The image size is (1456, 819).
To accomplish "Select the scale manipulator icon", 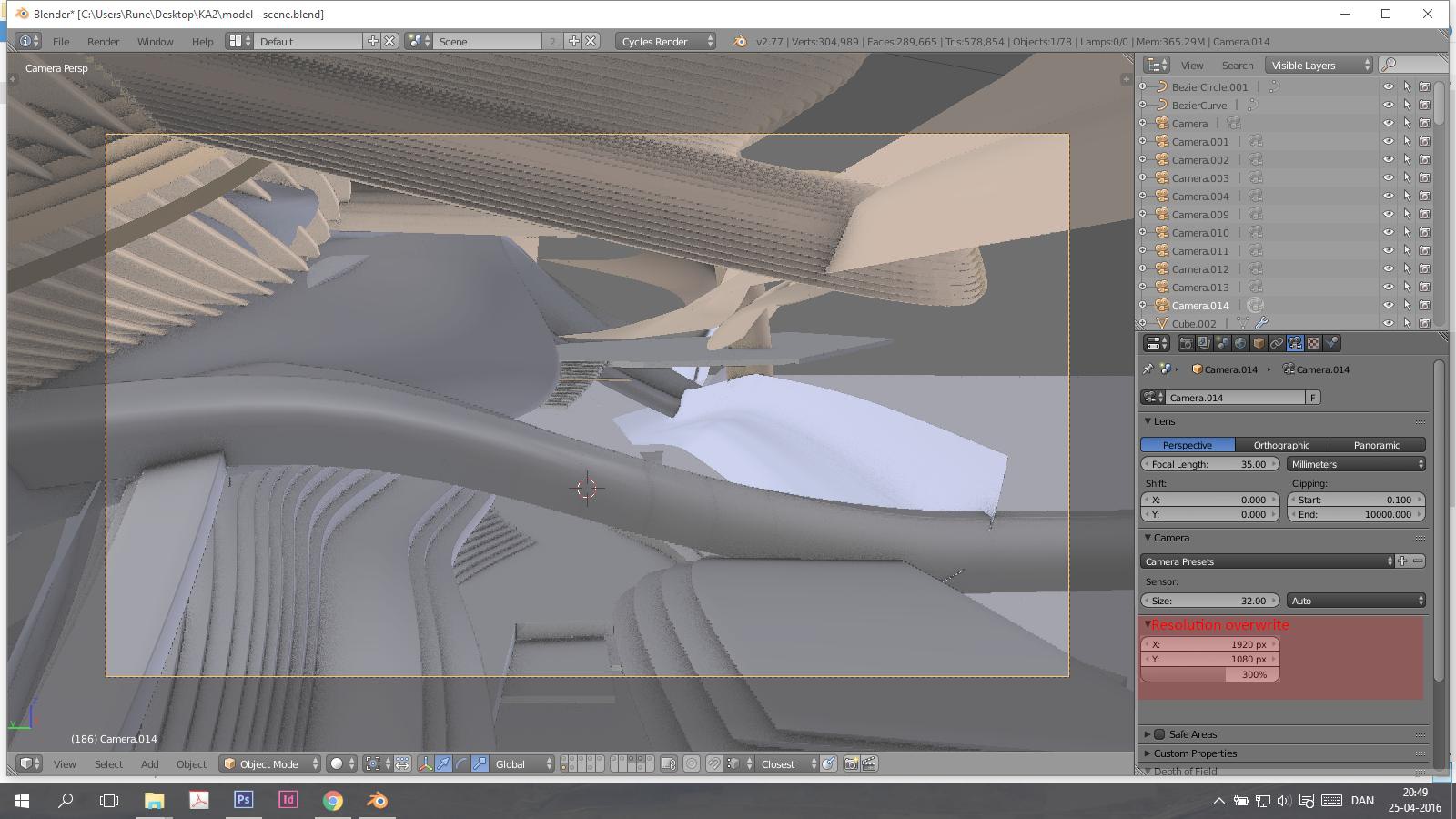I will 480,764.
